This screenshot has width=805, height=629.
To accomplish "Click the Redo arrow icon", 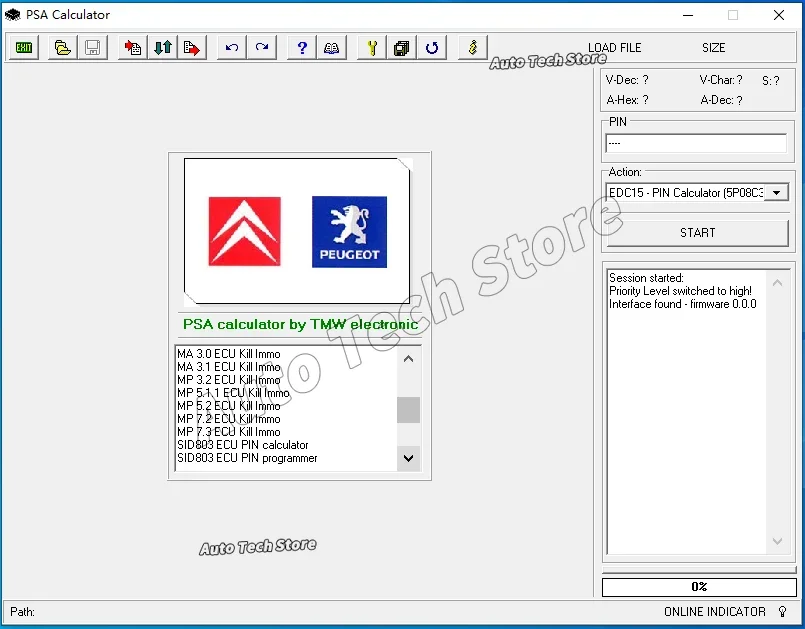I will click(261, 47).
